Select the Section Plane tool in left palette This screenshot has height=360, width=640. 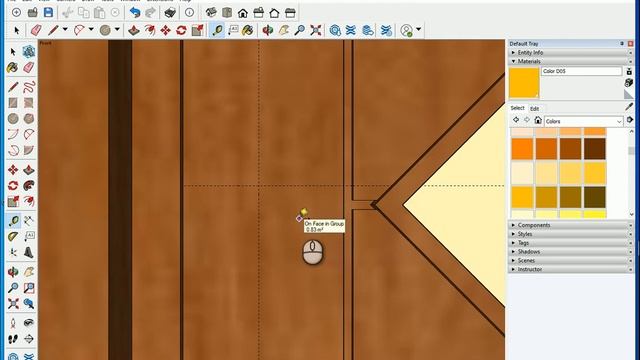[29, 339]
